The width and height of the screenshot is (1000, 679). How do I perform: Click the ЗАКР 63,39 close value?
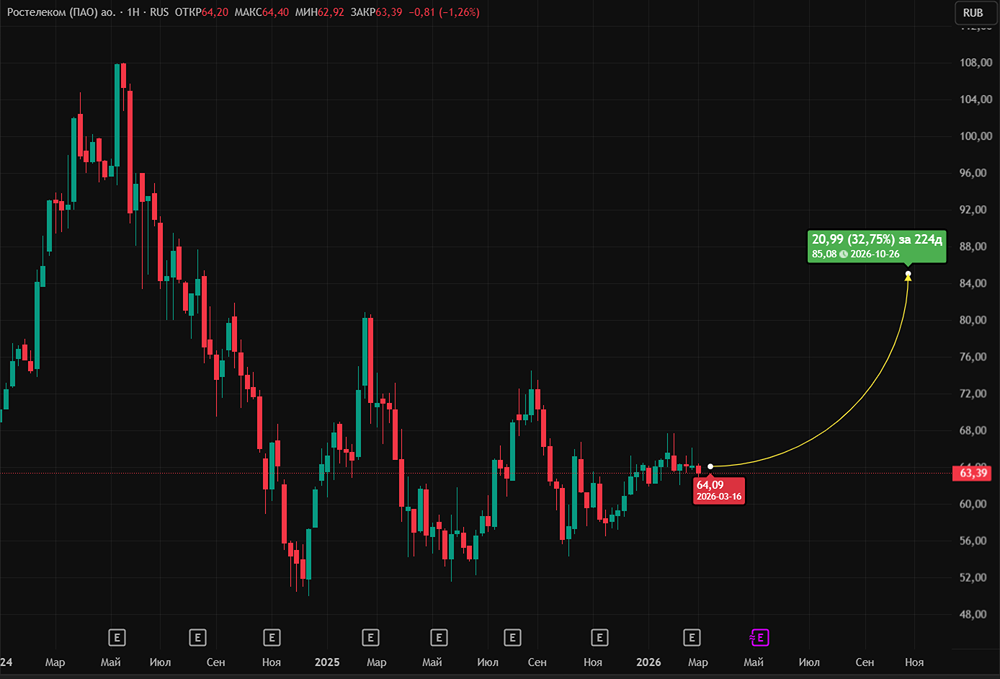click(x=376, y=12)
